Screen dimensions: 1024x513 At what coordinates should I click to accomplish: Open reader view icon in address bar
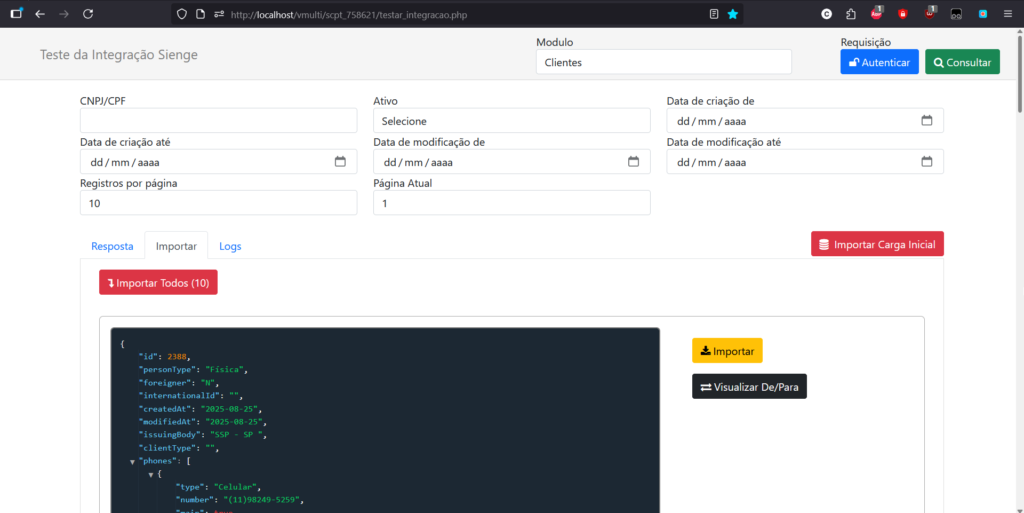pos(713,14)
